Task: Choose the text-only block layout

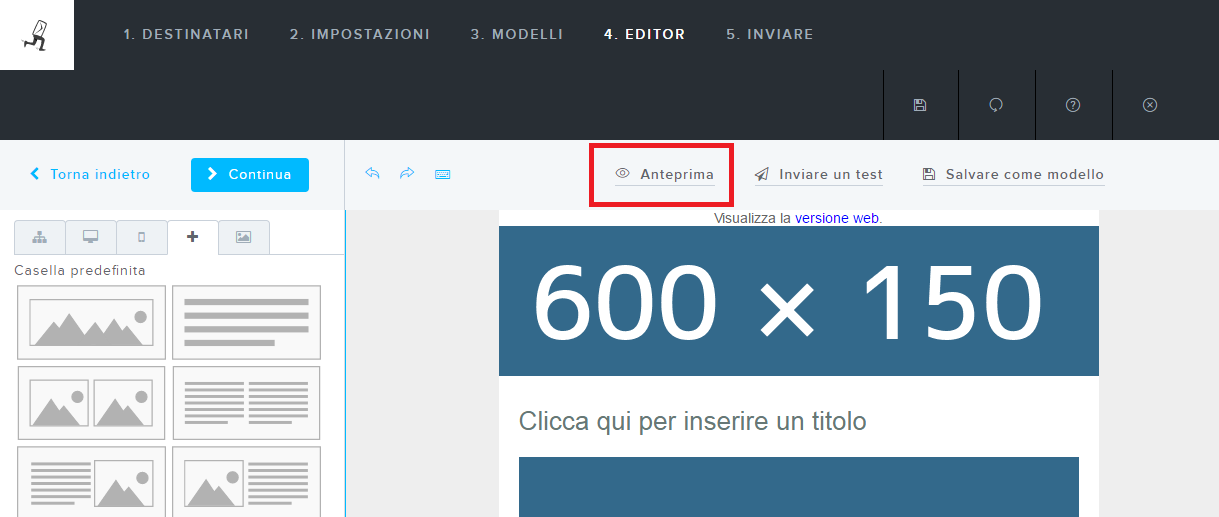Action: coord(246,322)
